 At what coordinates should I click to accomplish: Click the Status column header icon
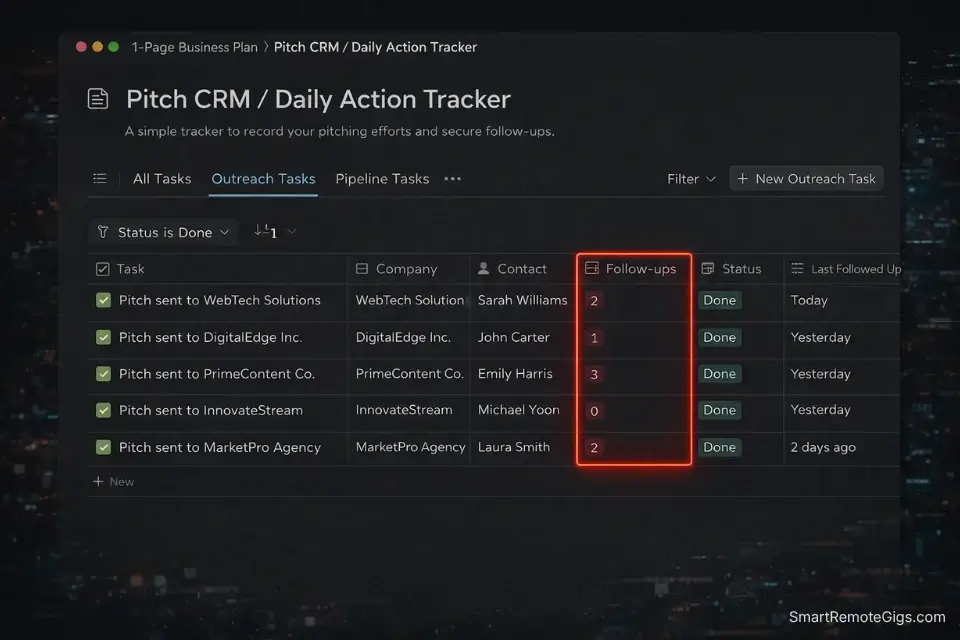[710, 268]
